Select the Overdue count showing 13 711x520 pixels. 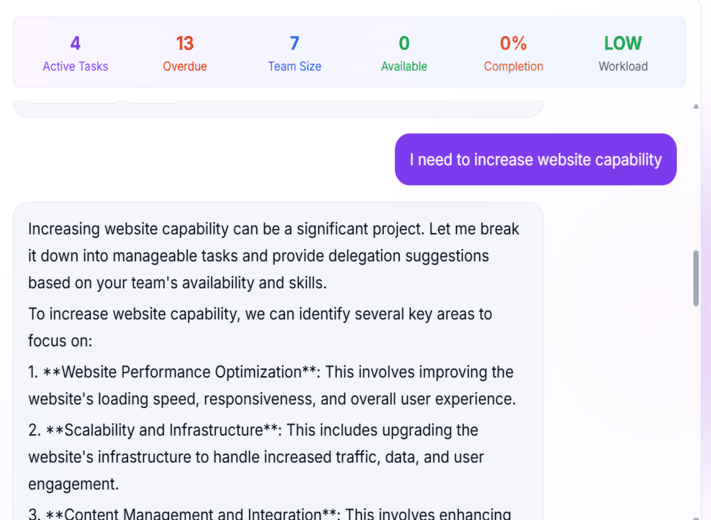pyautogui.click(x=185, y=43)
